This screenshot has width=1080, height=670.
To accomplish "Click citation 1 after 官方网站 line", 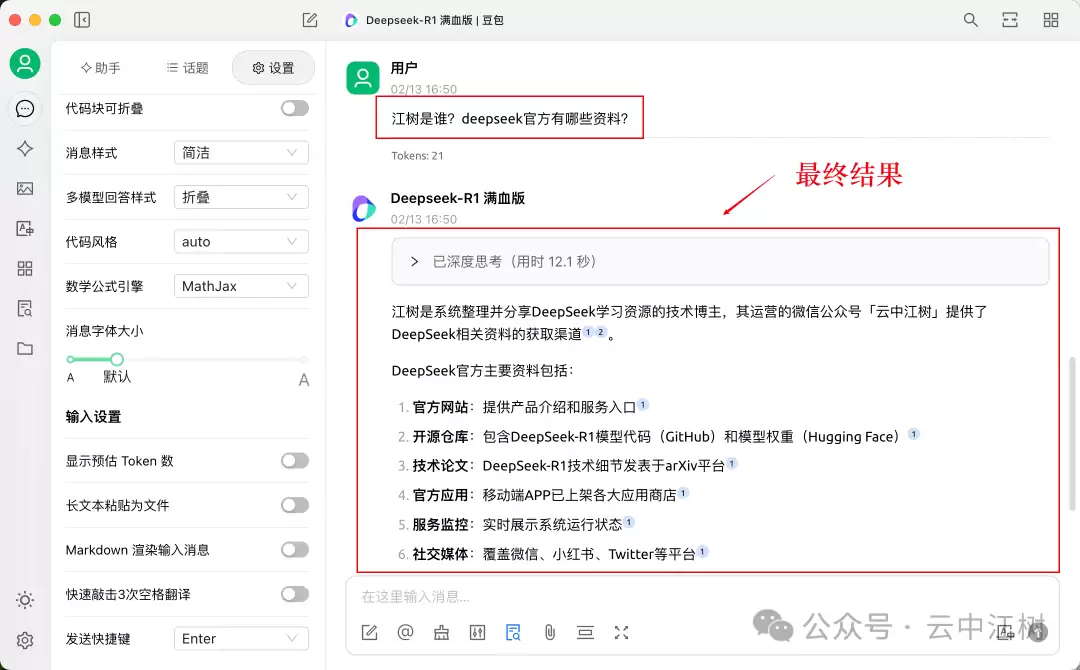I will coord(643,405).
